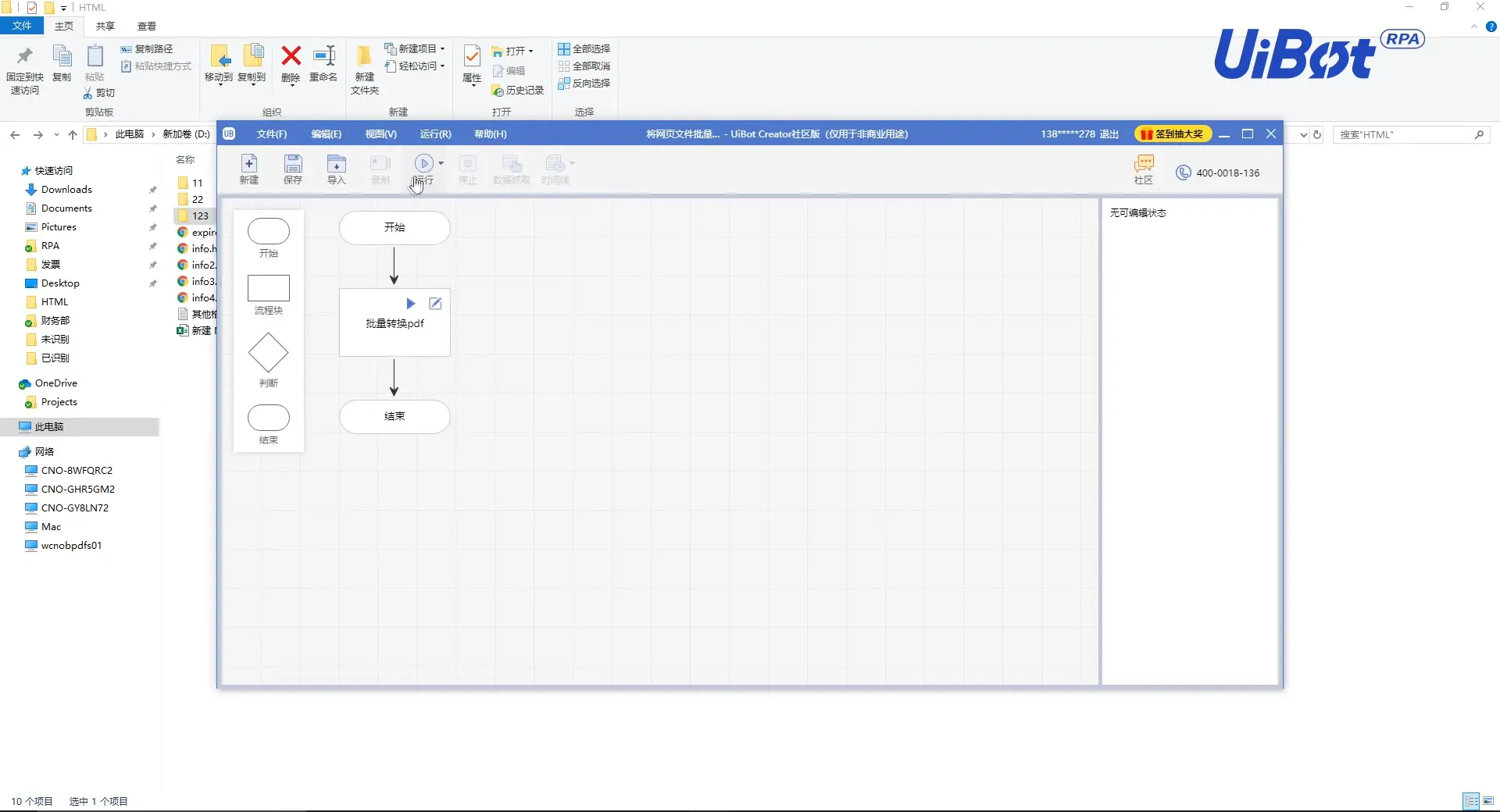This screenshot has width=1500, height=812.
Task: Switch to 查看 tab in Explorer ribbon
Action: tap(147, 26)
